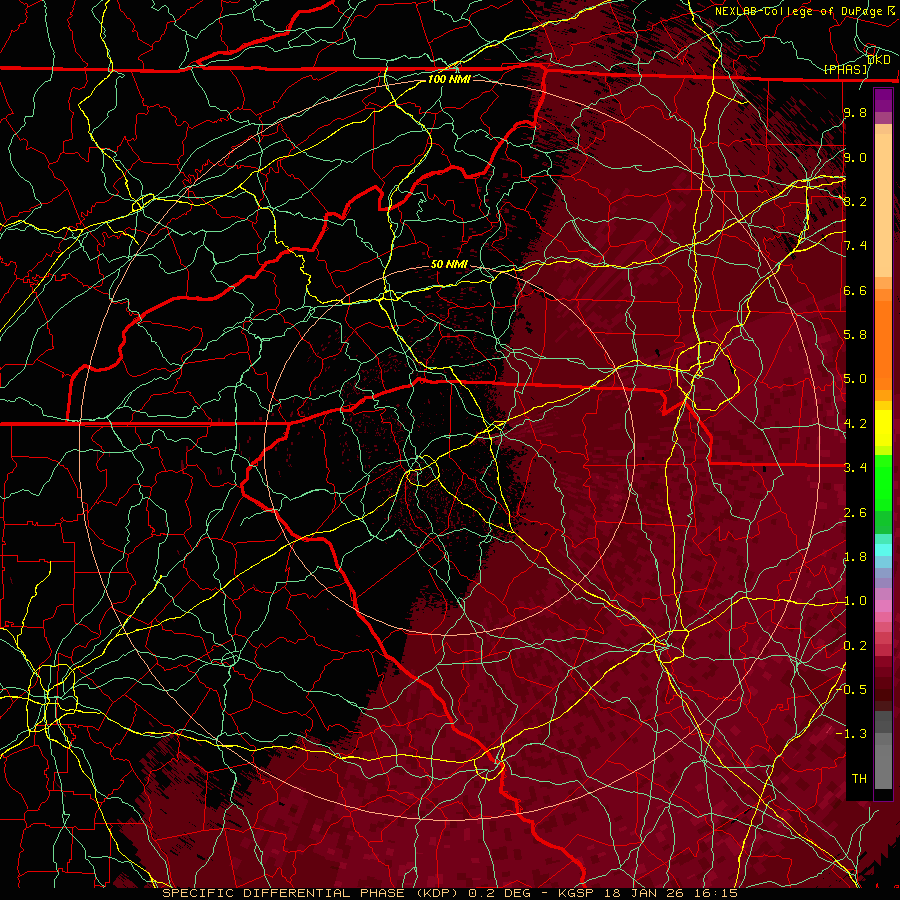Click the 4.2 value on color scale
This screenshot has width=900, height=900.
tap(855, 424)
